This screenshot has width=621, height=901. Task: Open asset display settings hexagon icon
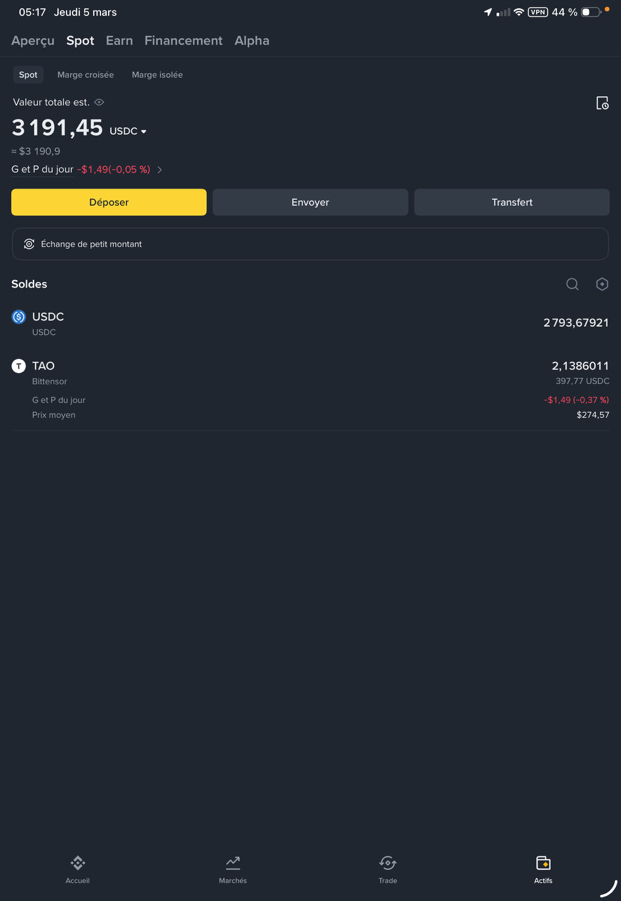pos(602,284)
